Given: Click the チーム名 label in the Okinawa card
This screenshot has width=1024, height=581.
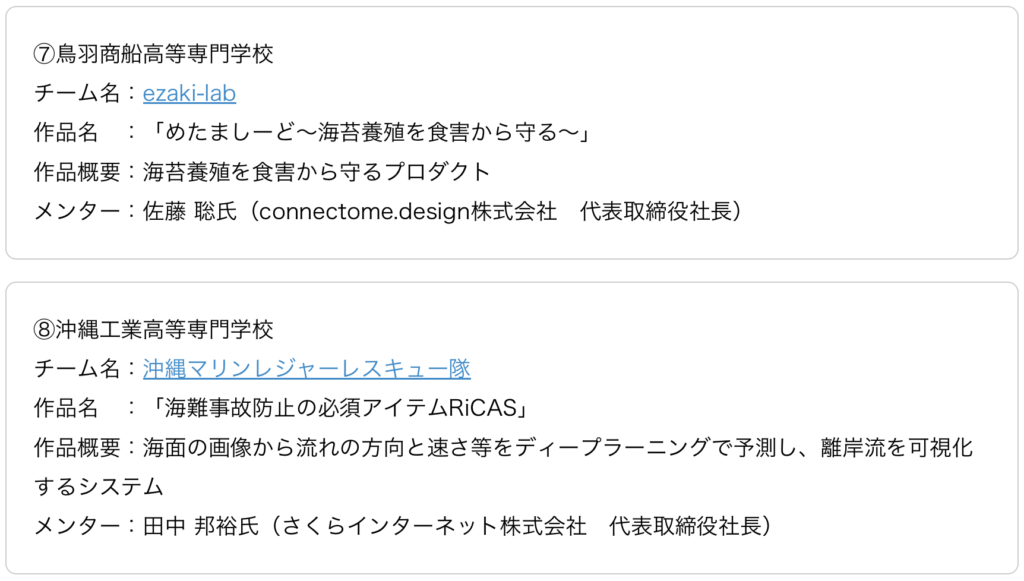Looking at the screenshot, I should click(77, 369).
